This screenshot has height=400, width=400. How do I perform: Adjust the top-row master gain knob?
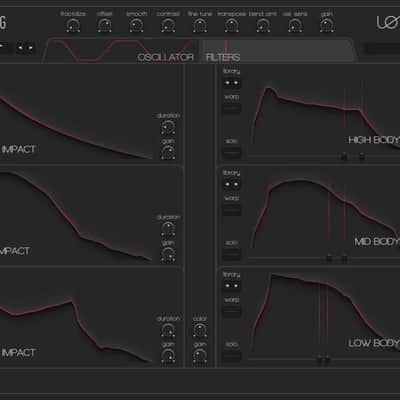326,25
